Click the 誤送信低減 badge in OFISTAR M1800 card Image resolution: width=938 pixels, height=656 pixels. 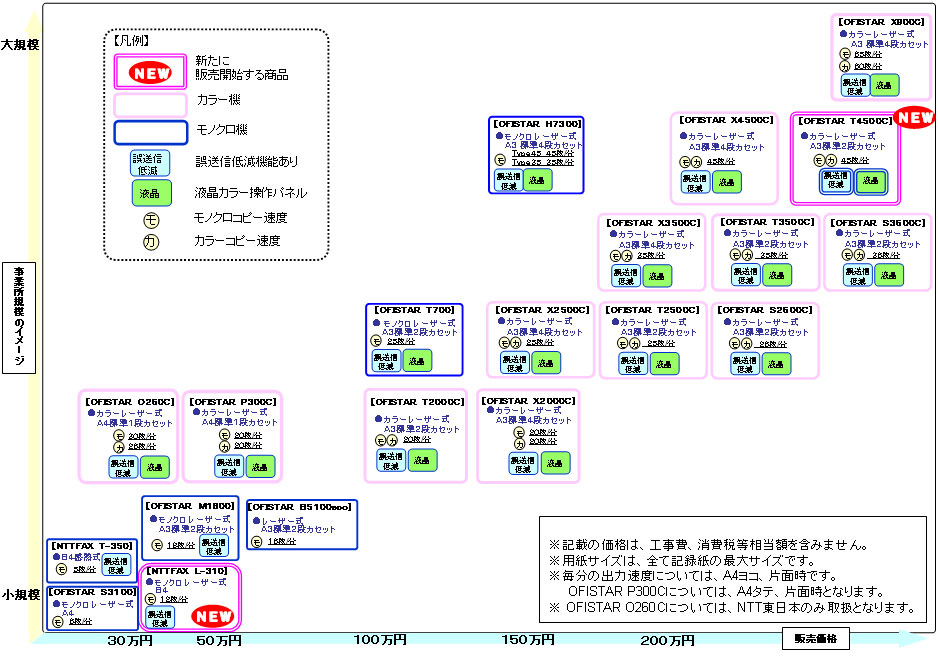214,546
